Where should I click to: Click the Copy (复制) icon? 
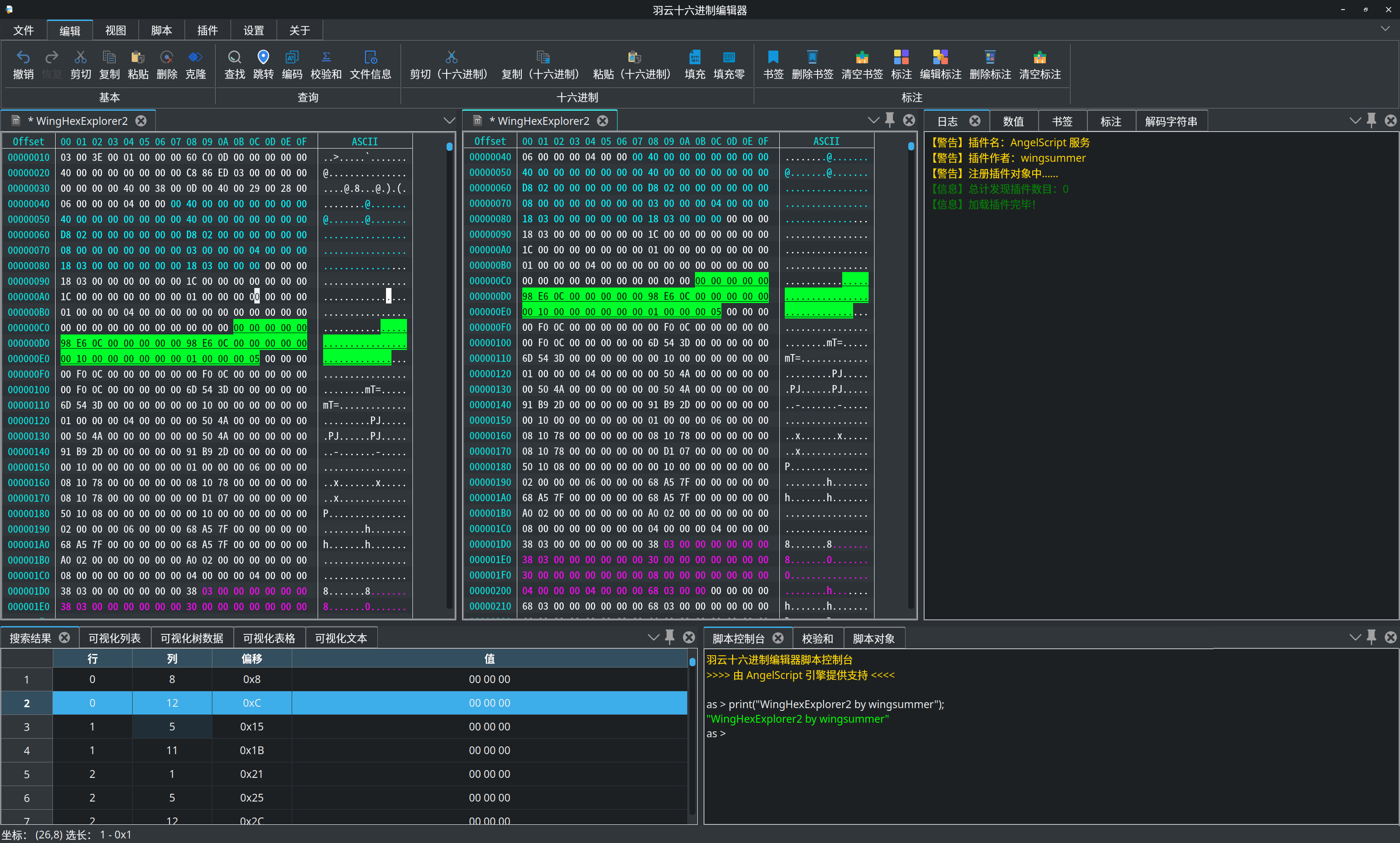[109, 57]
